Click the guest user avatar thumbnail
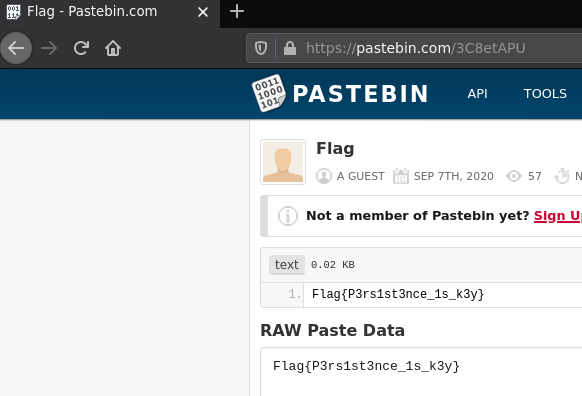 [x=283, y=162]
